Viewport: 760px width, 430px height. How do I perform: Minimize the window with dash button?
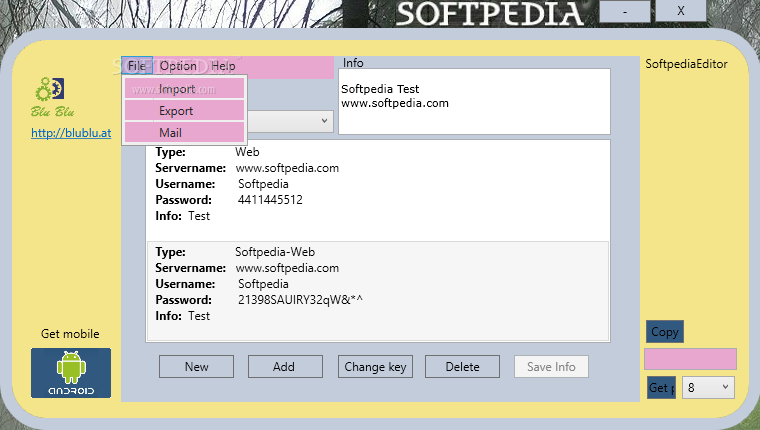tap(625, 11)
